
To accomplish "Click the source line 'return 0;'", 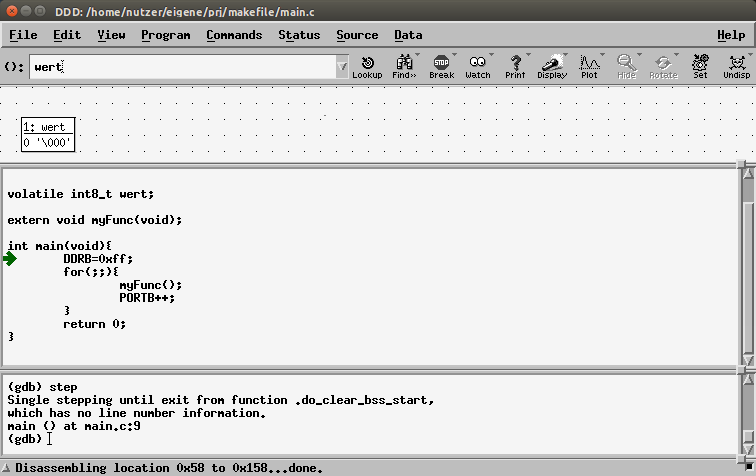I will [x=94, y=324].
